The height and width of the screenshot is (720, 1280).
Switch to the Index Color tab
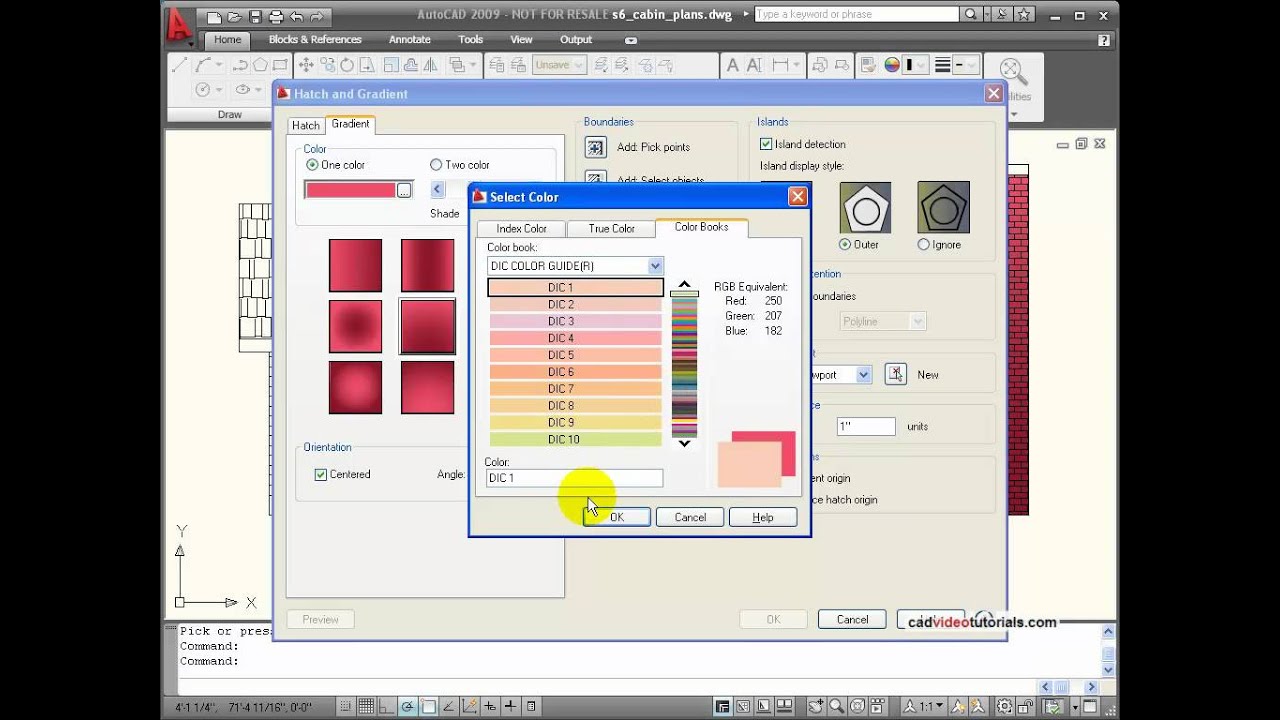pyautogui.click(x=521, y=229)
